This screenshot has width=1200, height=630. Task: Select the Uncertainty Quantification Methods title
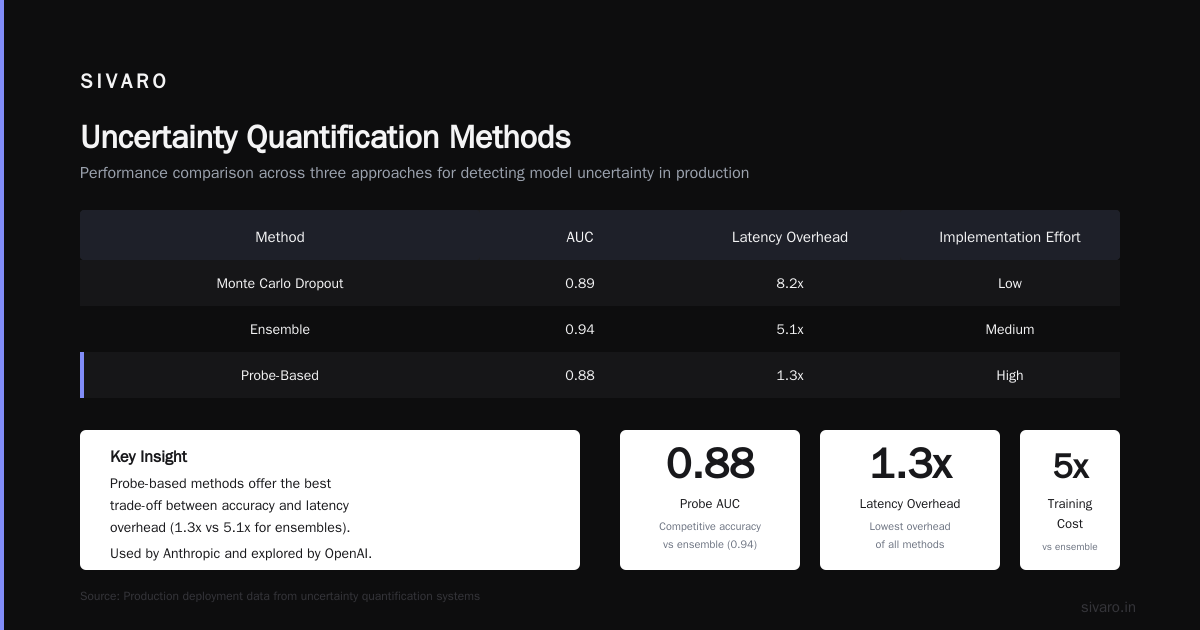click(x=325, y=137)
